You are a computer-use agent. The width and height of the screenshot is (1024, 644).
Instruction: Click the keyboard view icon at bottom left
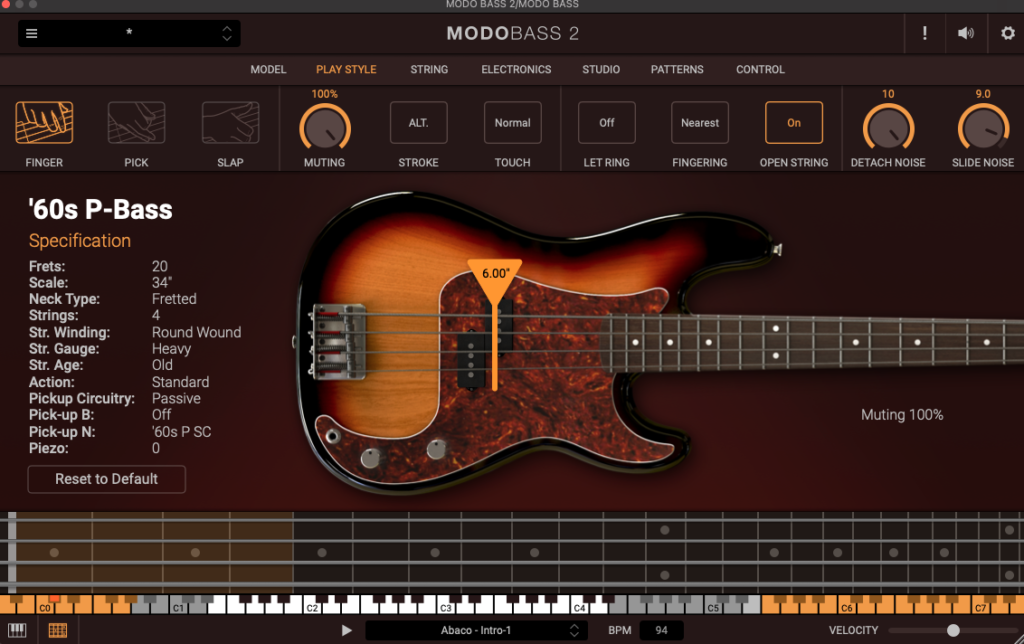[x=19, y=631]
